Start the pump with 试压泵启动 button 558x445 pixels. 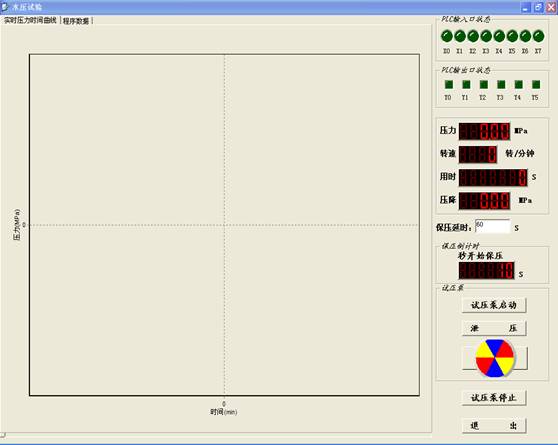point(494,305)
